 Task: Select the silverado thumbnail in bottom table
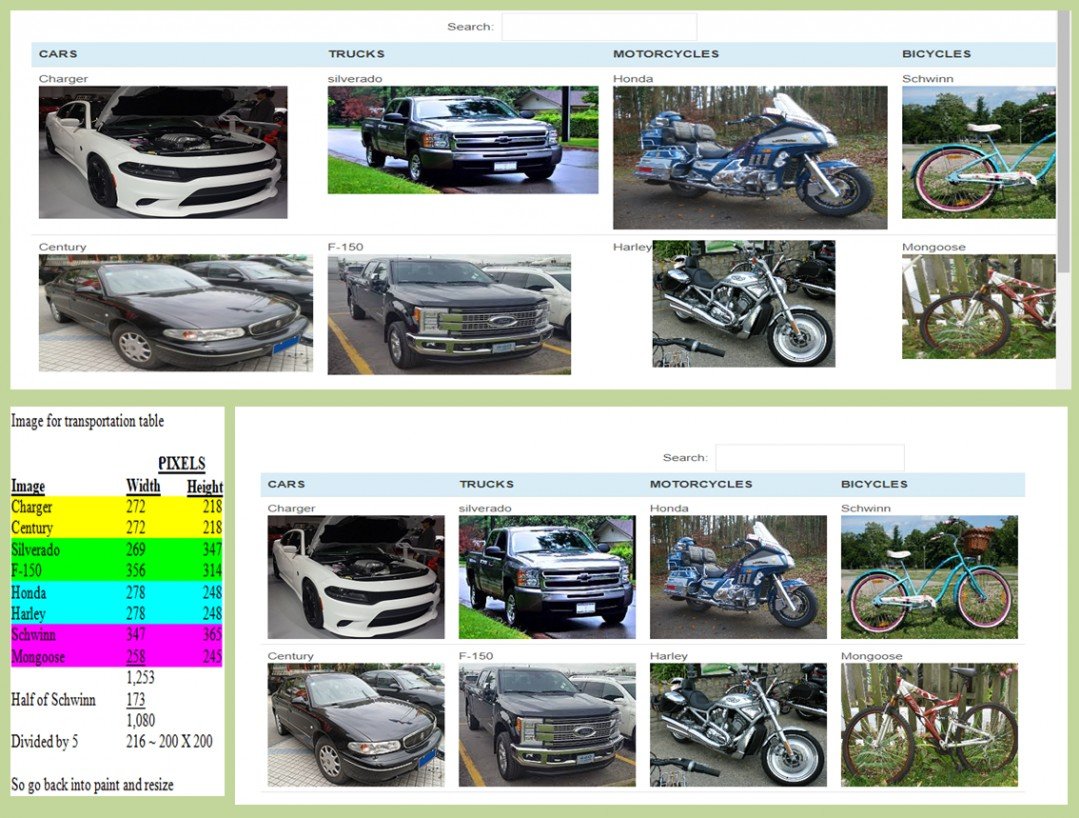pos(547,577)
